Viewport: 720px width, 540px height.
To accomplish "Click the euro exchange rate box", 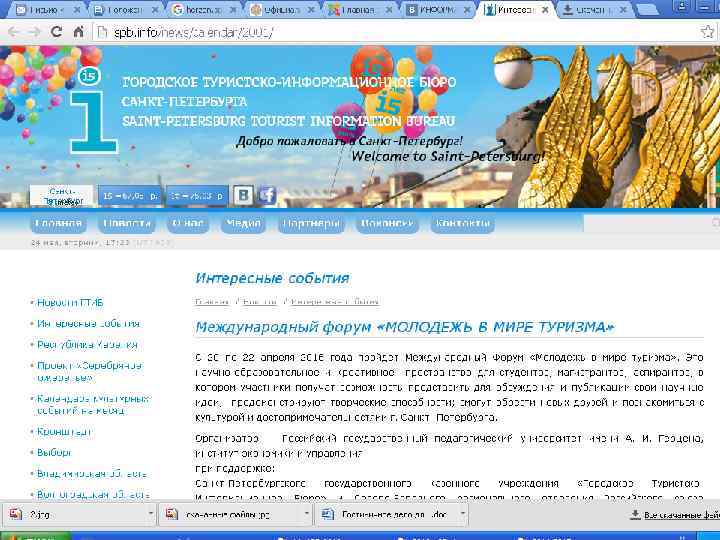I will tap(197, 196).
